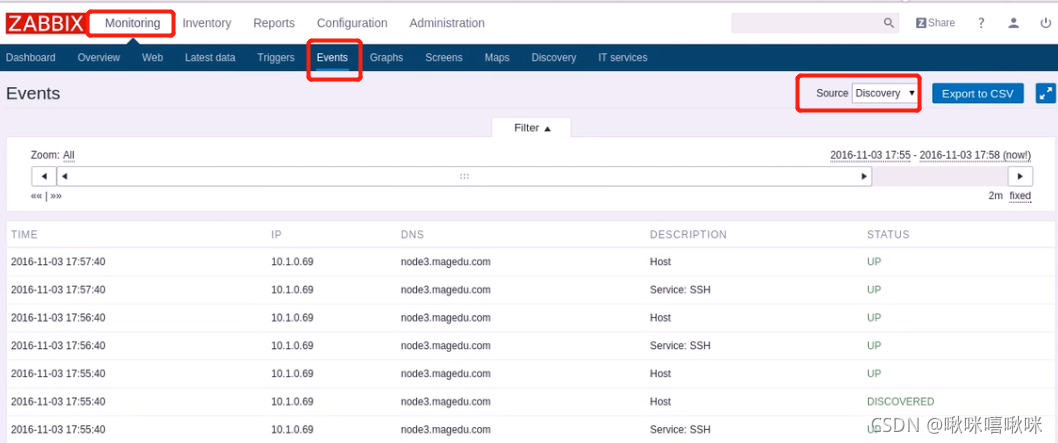Image resolution: width=1058 pixels, height=443 pixels.
Task: Click the 2m period length text
Action: (996, 196)
